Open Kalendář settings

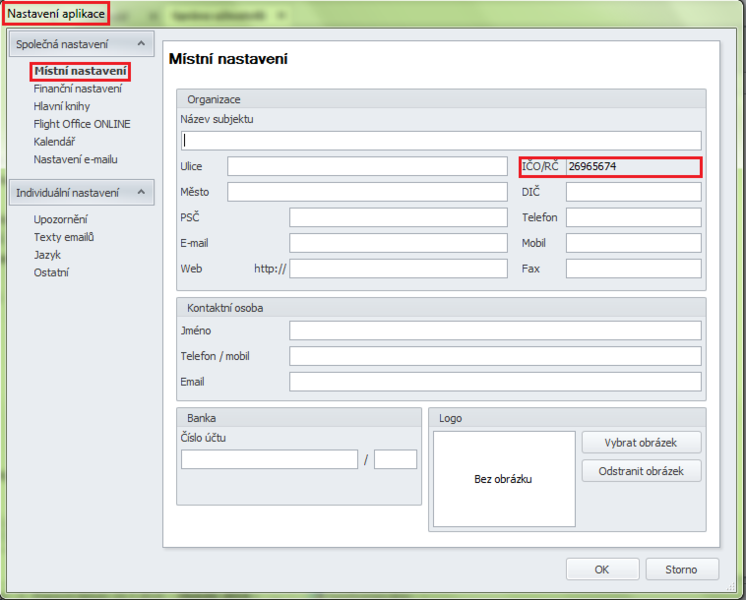54,142
